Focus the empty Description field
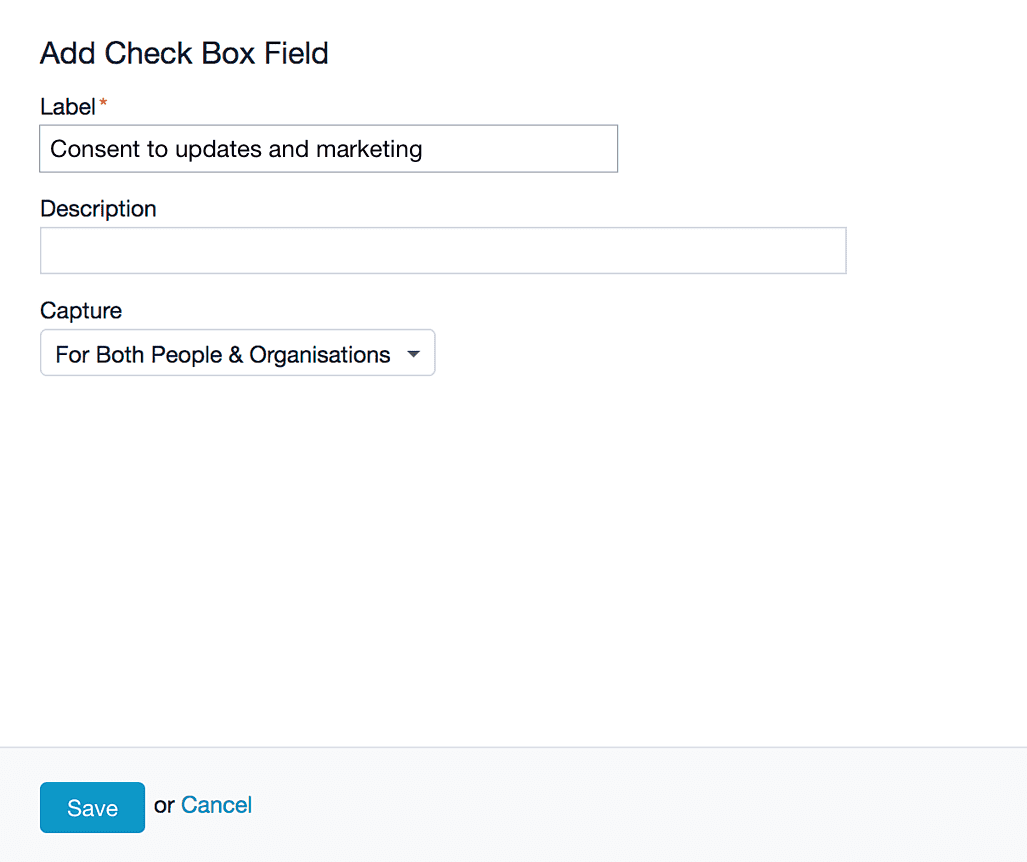Image resolution: width=1027 pixels, height=862 pixels. coord(443,250)
